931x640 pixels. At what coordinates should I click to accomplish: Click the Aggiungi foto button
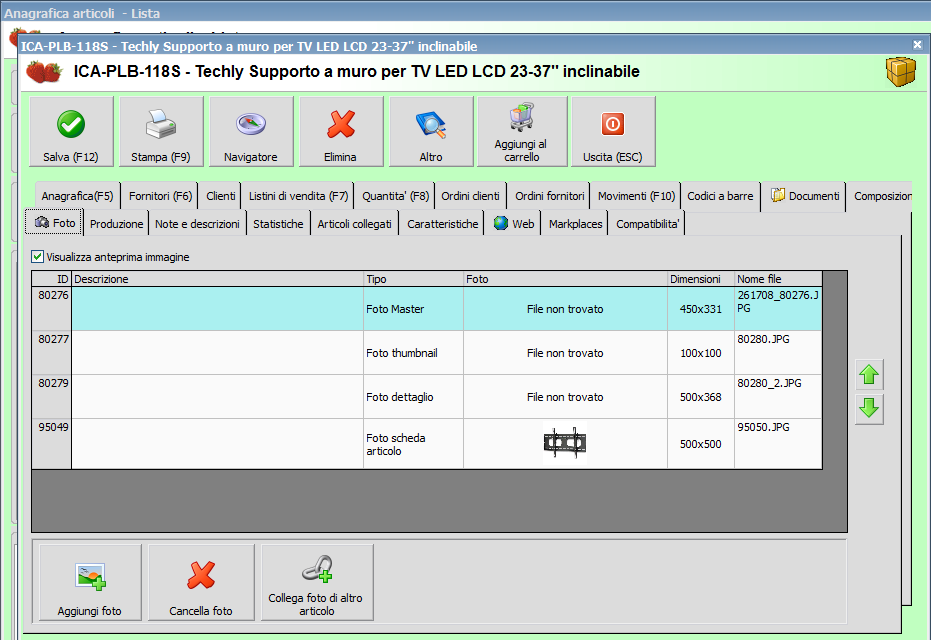click(90, 582)
